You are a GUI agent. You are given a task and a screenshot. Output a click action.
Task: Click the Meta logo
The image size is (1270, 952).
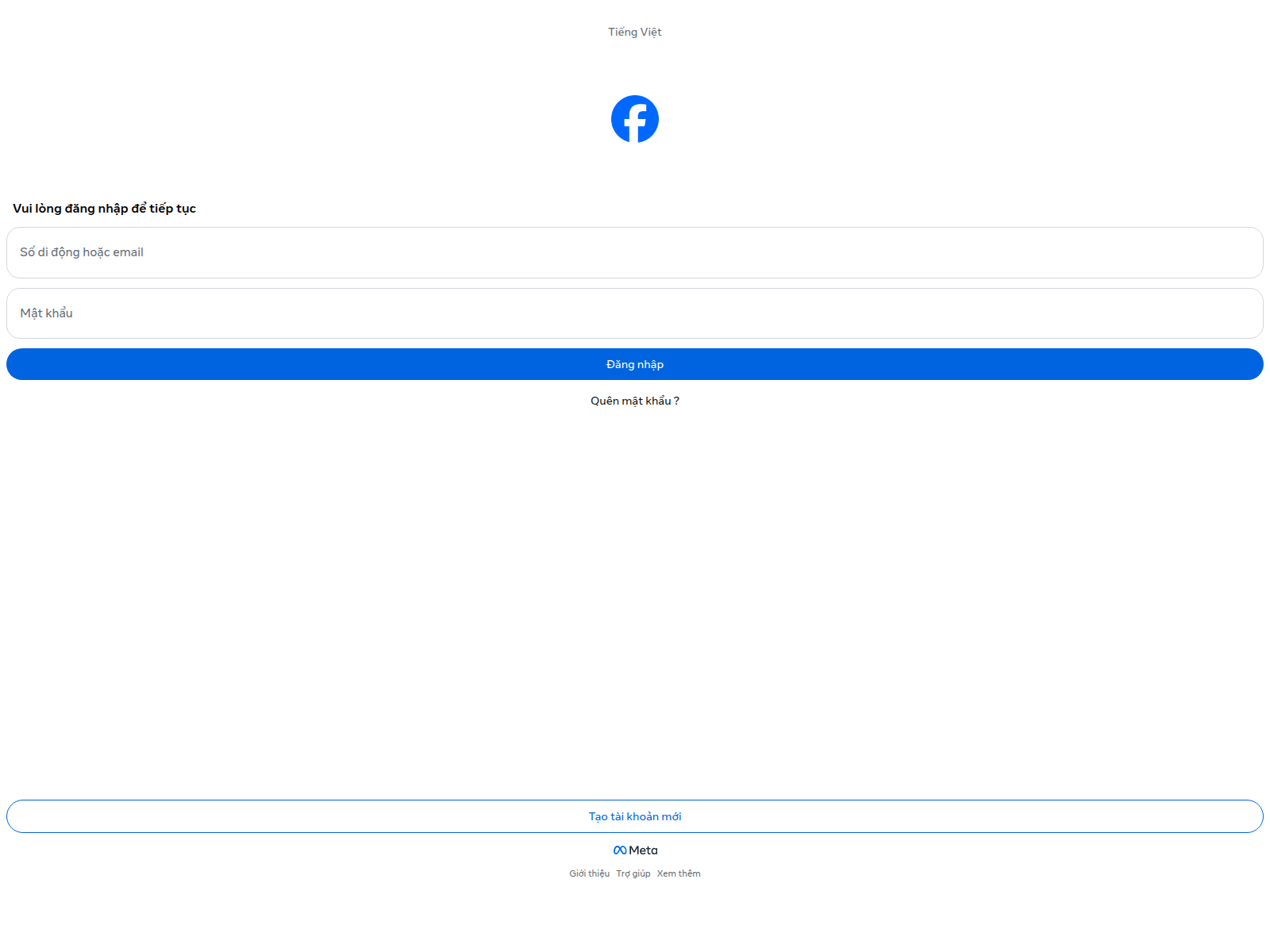point(635,850)
